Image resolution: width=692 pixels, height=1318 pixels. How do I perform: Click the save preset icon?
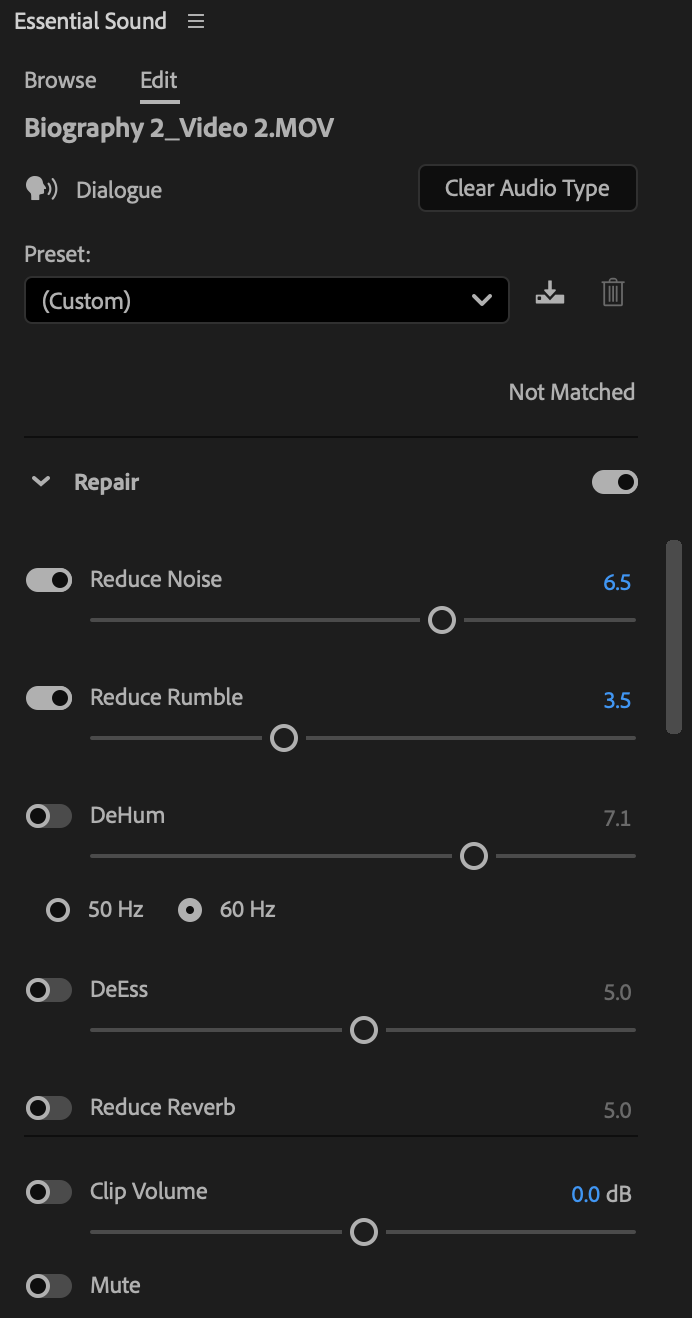[x=550, y=293]
